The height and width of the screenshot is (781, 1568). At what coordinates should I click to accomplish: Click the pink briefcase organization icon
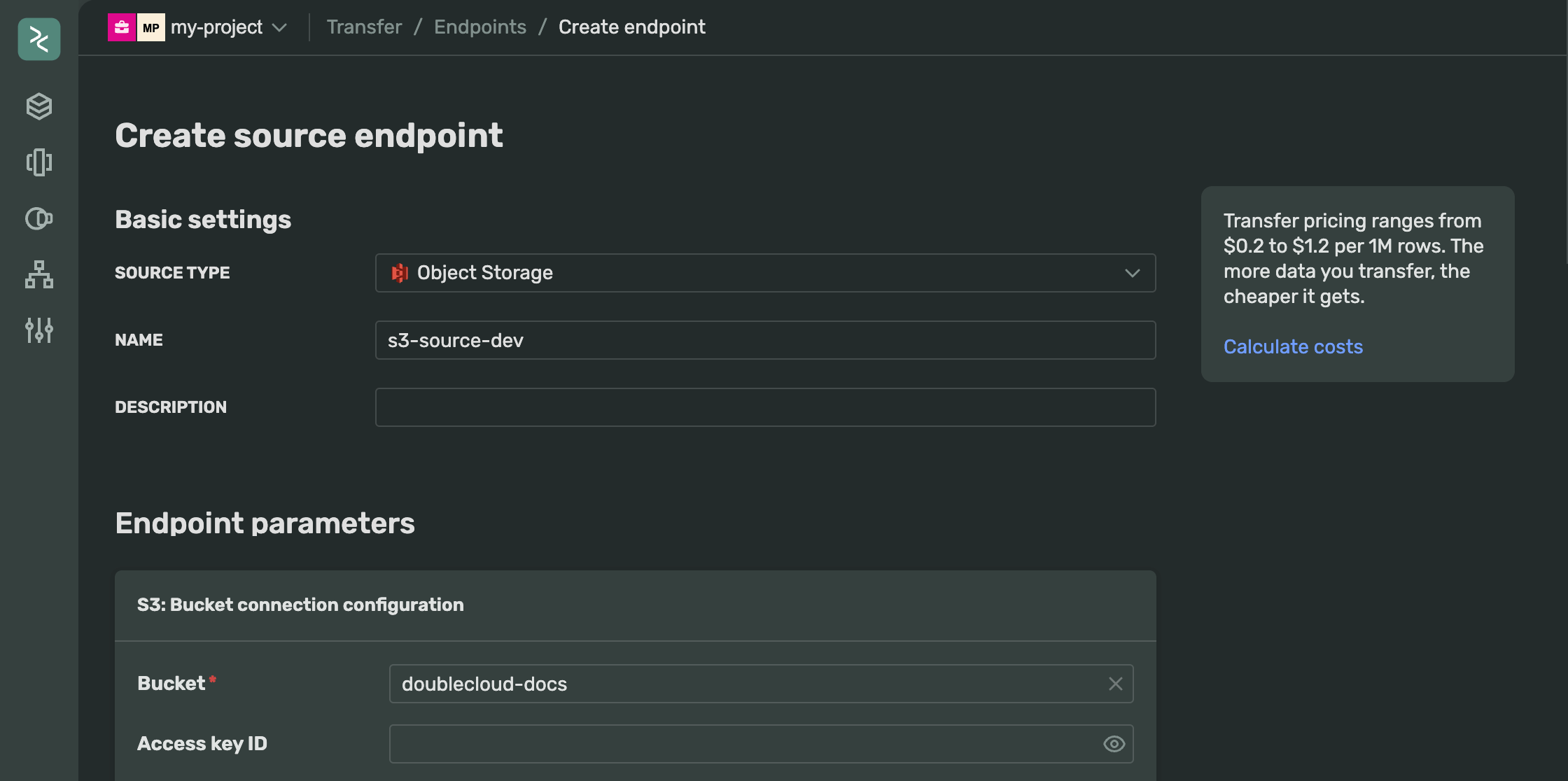coord(122,27)
